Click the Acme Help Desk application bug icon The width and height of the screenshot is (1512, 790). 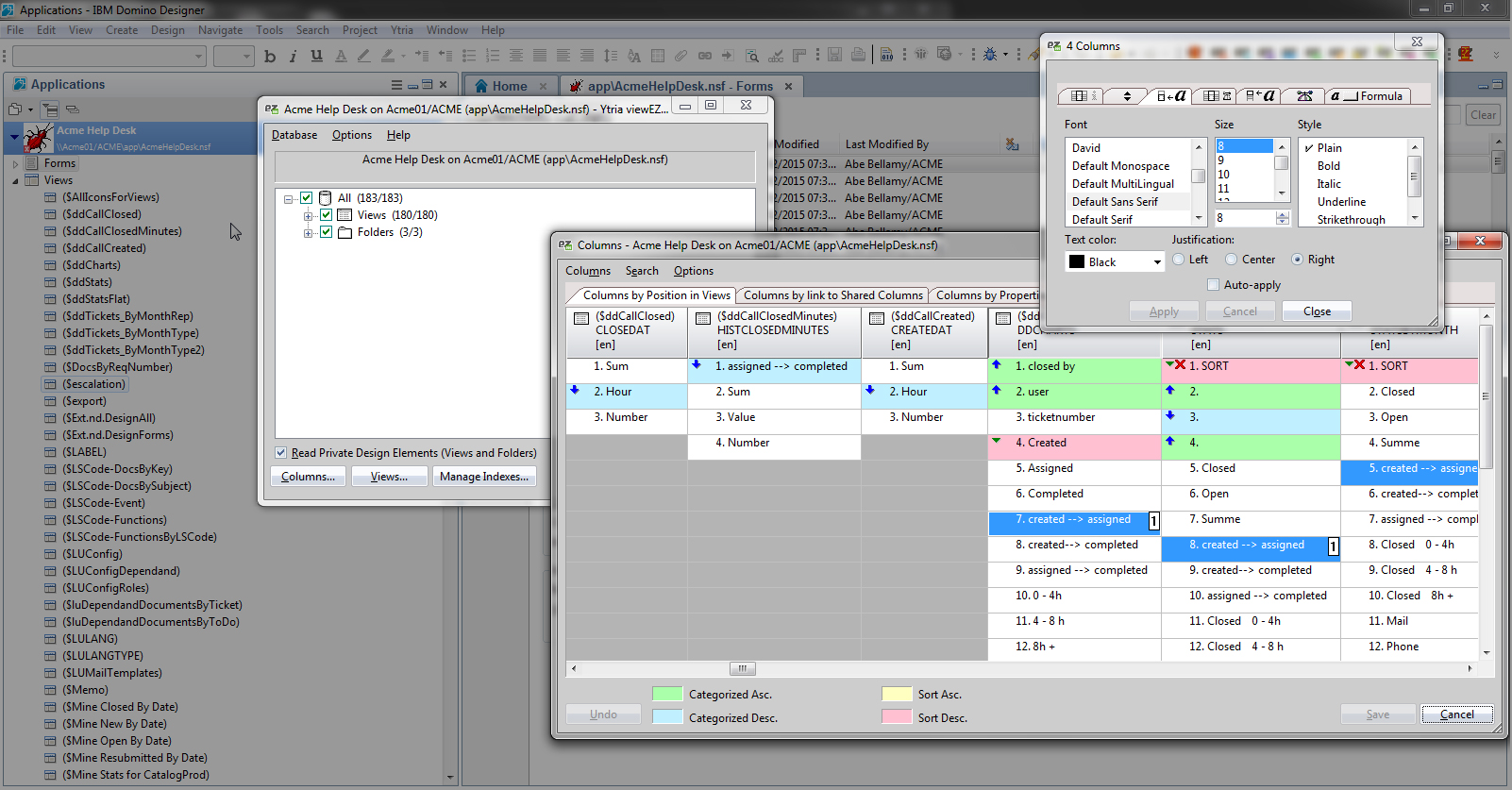[39, 138]
